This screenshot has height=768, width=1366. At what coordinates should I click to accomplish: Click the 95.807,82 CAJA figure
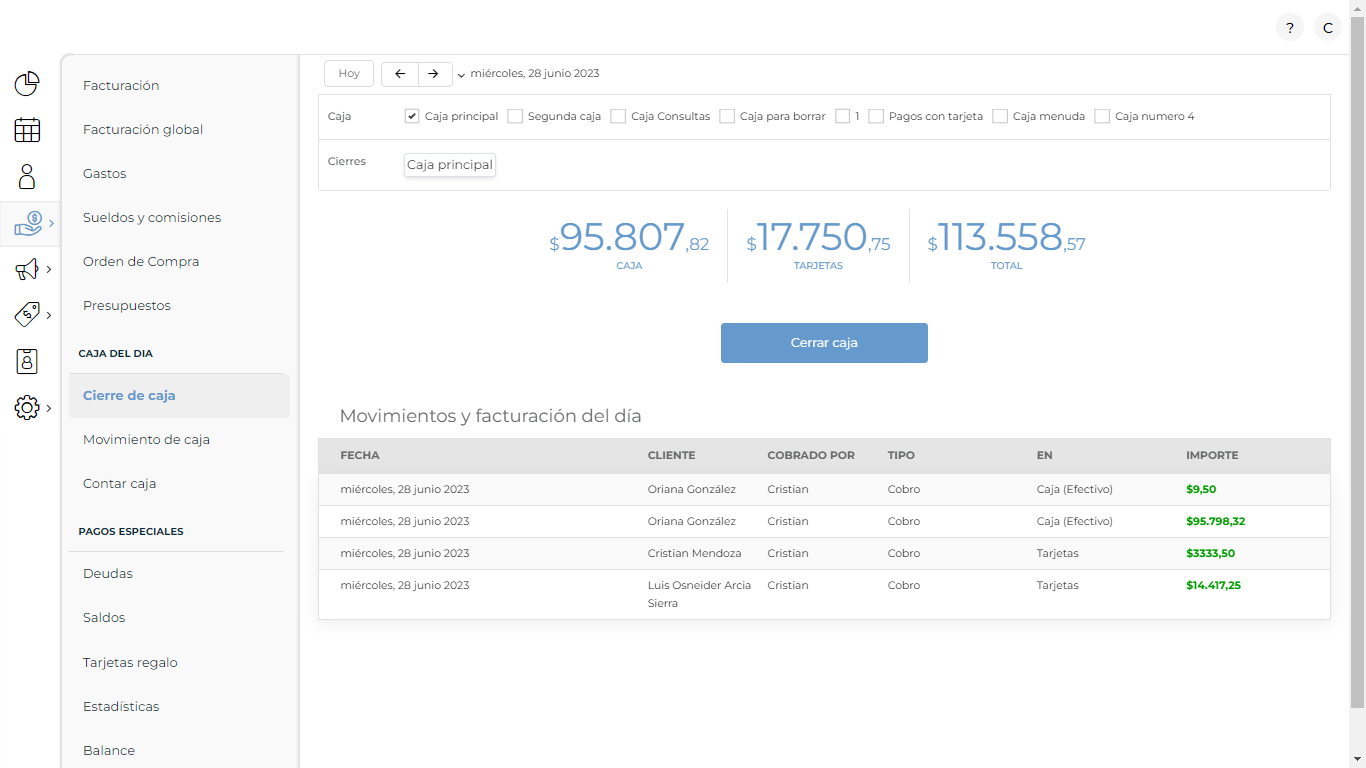coord(629,238)
